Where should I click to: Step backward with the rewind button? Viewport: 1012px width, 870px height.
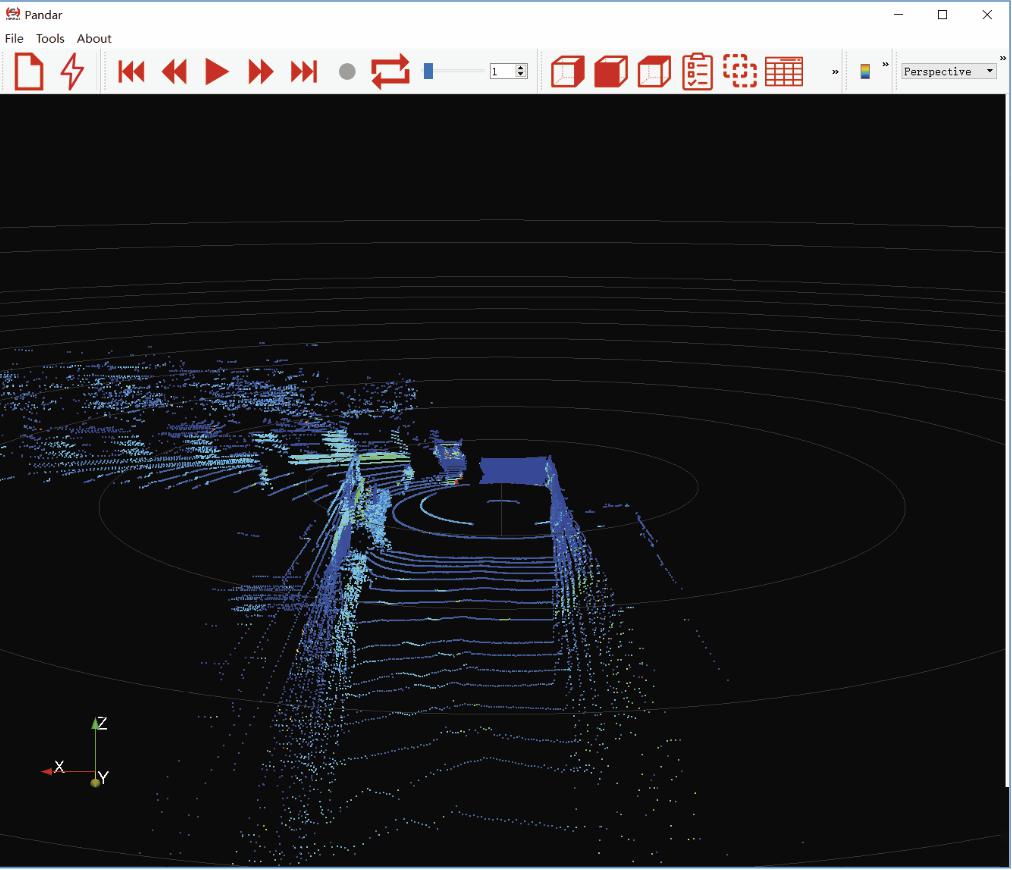174,71
